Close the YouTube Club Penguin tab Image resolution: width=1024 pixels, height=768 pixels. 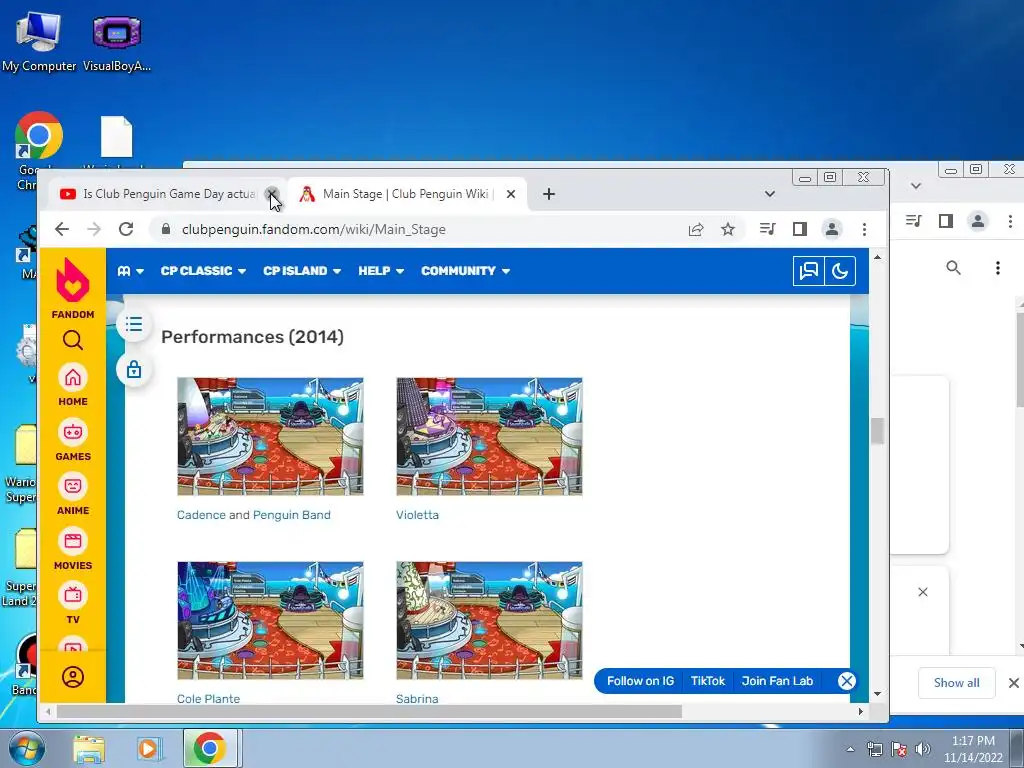(x=272, y=194)
